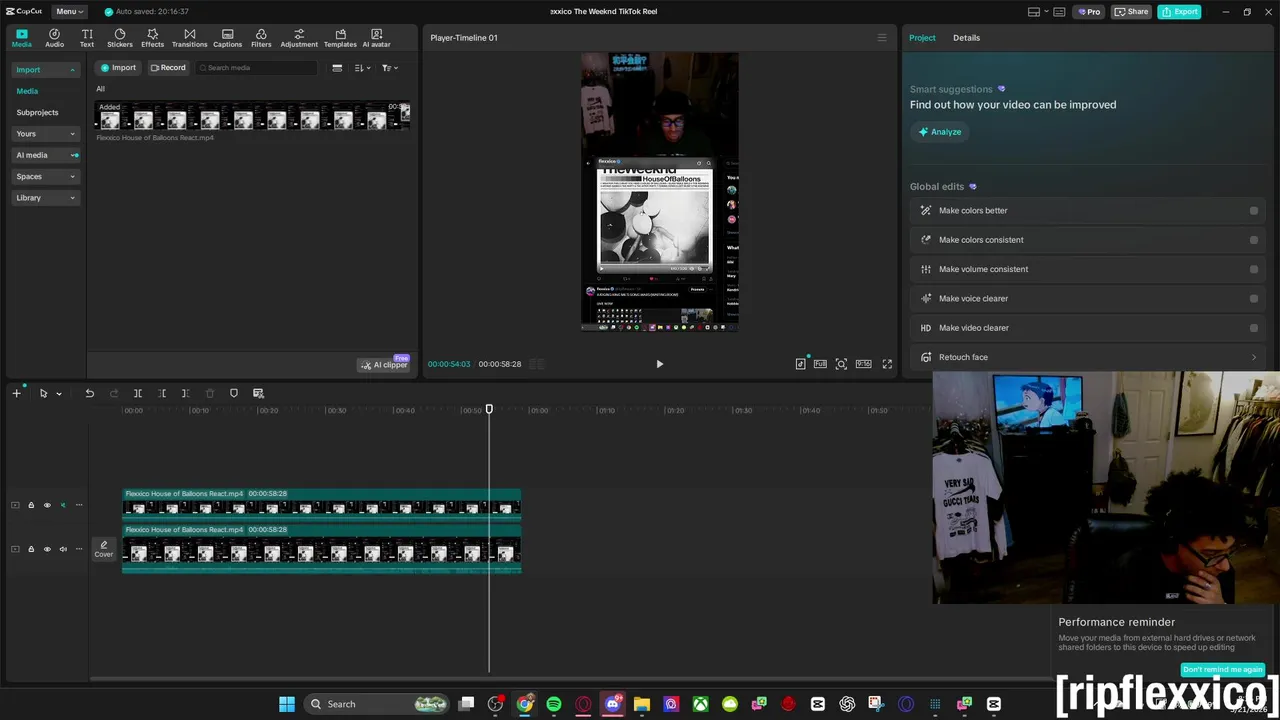Image resolution: width=1280 pixels, height=720 pixels.
Task: Click the Full quality preview icon
Action: pos(820,364)
